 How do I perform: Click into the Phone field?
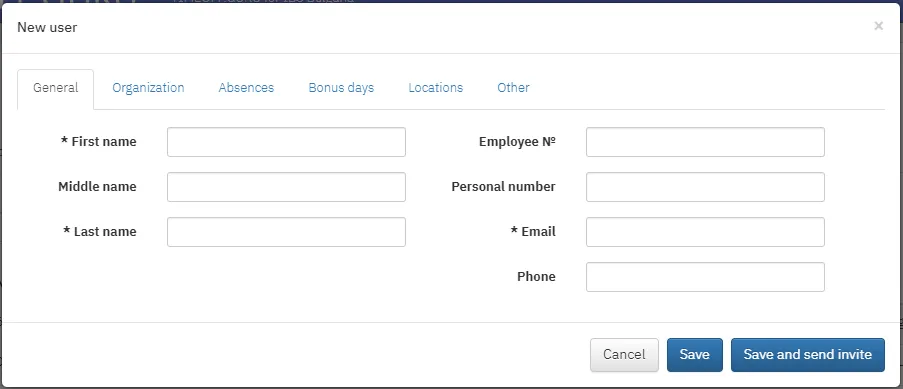click(x=705, y=277)
